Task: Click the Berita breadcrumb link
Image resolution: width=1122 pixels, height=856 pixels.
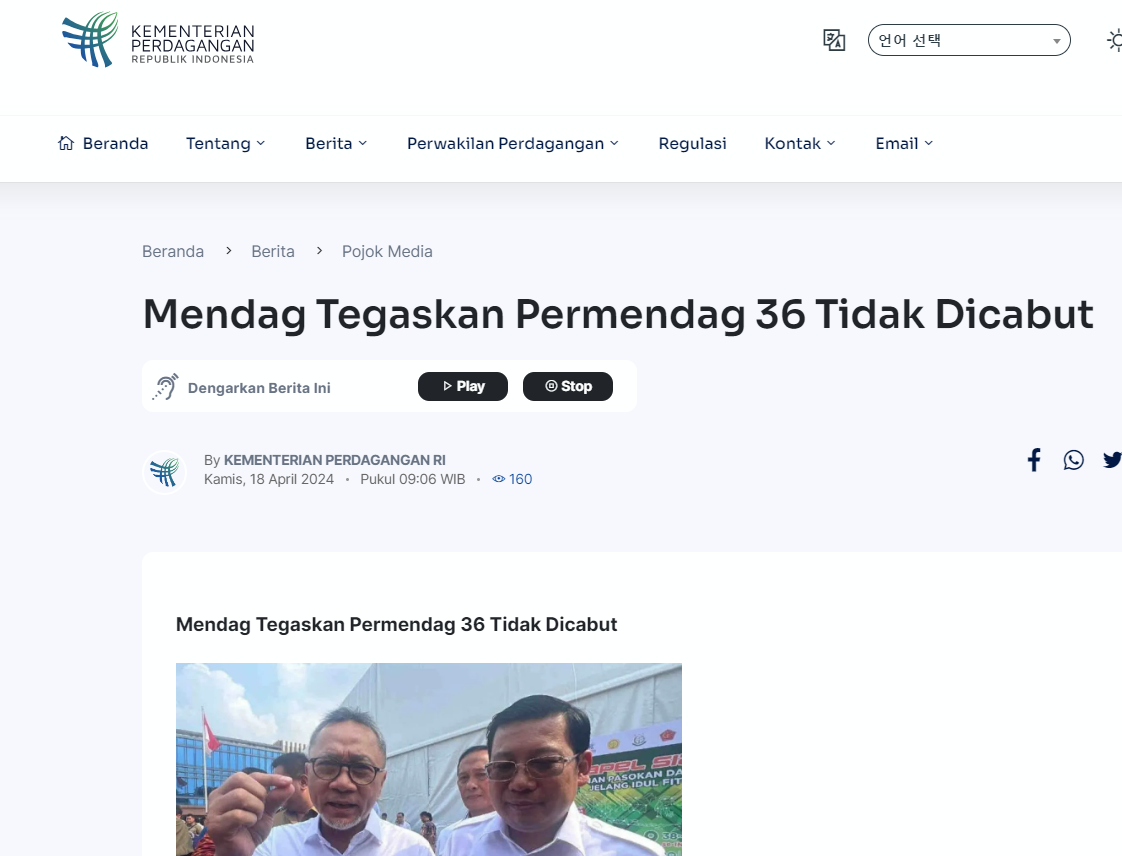Action: click(273, 251)
